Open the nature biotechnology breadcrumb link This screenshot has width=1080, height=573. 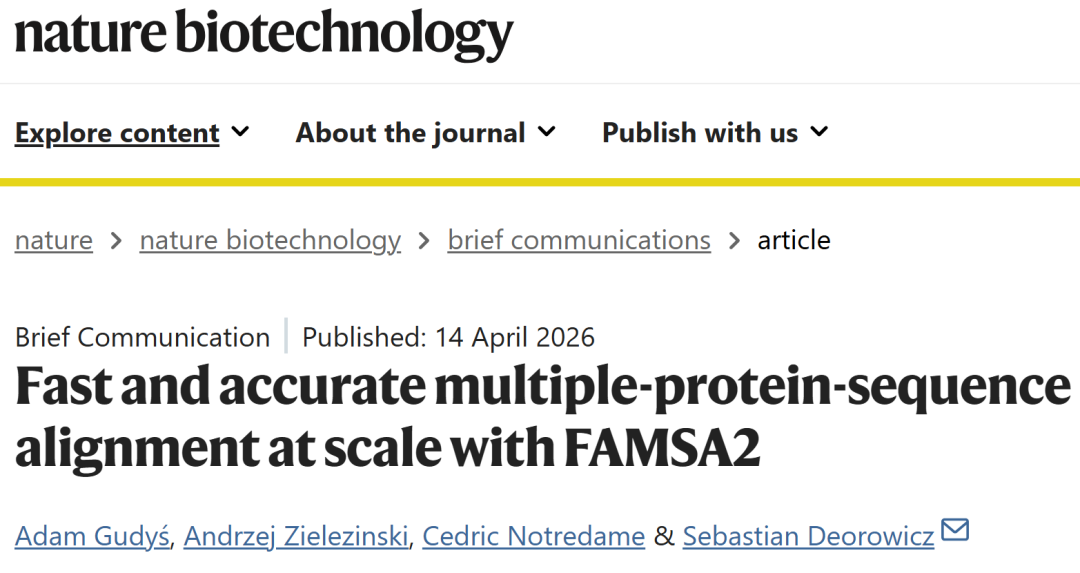point(270,241)
